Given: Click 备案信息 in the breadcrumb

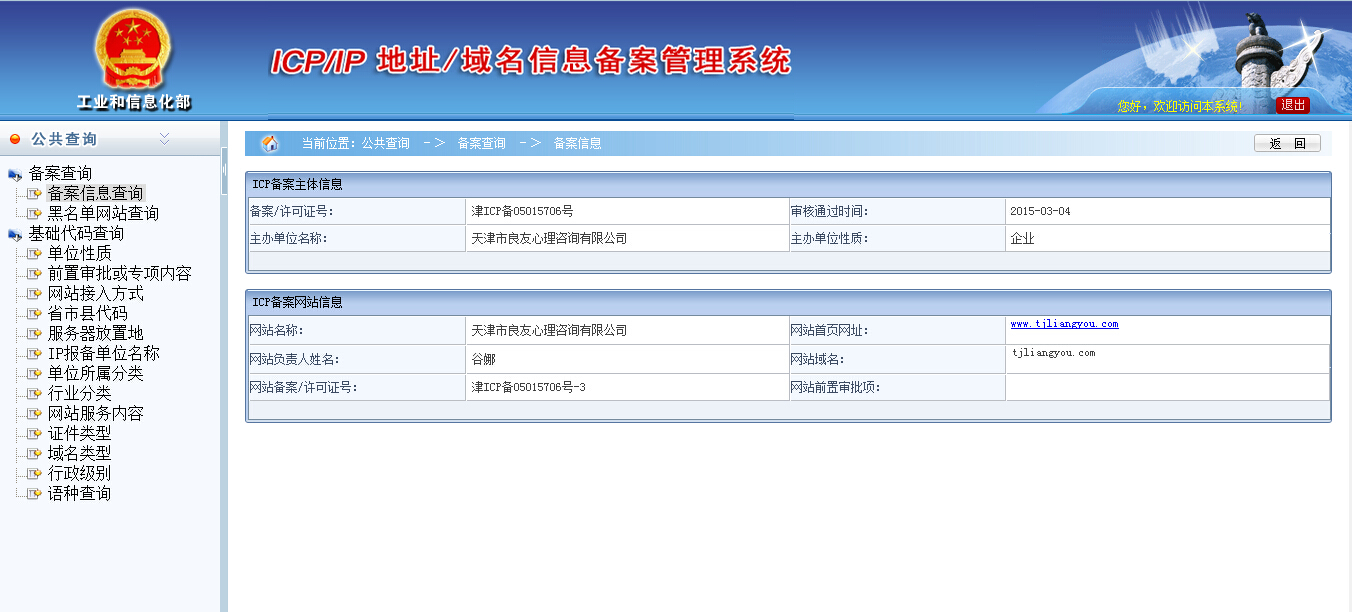Looking at the screenshot, I should (x=577, y=143).
